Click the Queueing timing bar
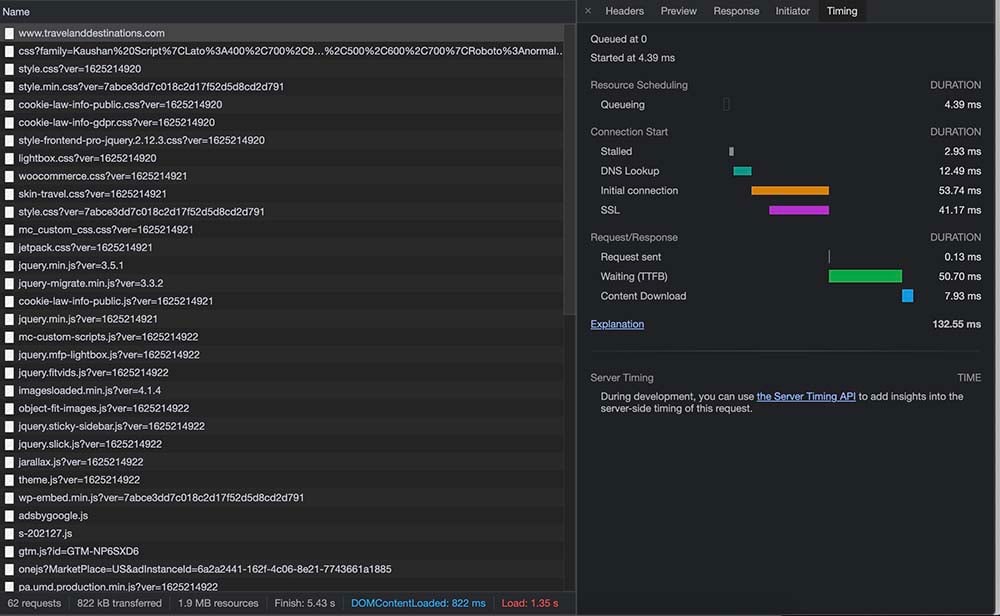This screenshot has height=616, width=1000. pyautogui.click(x=726, y=104)
